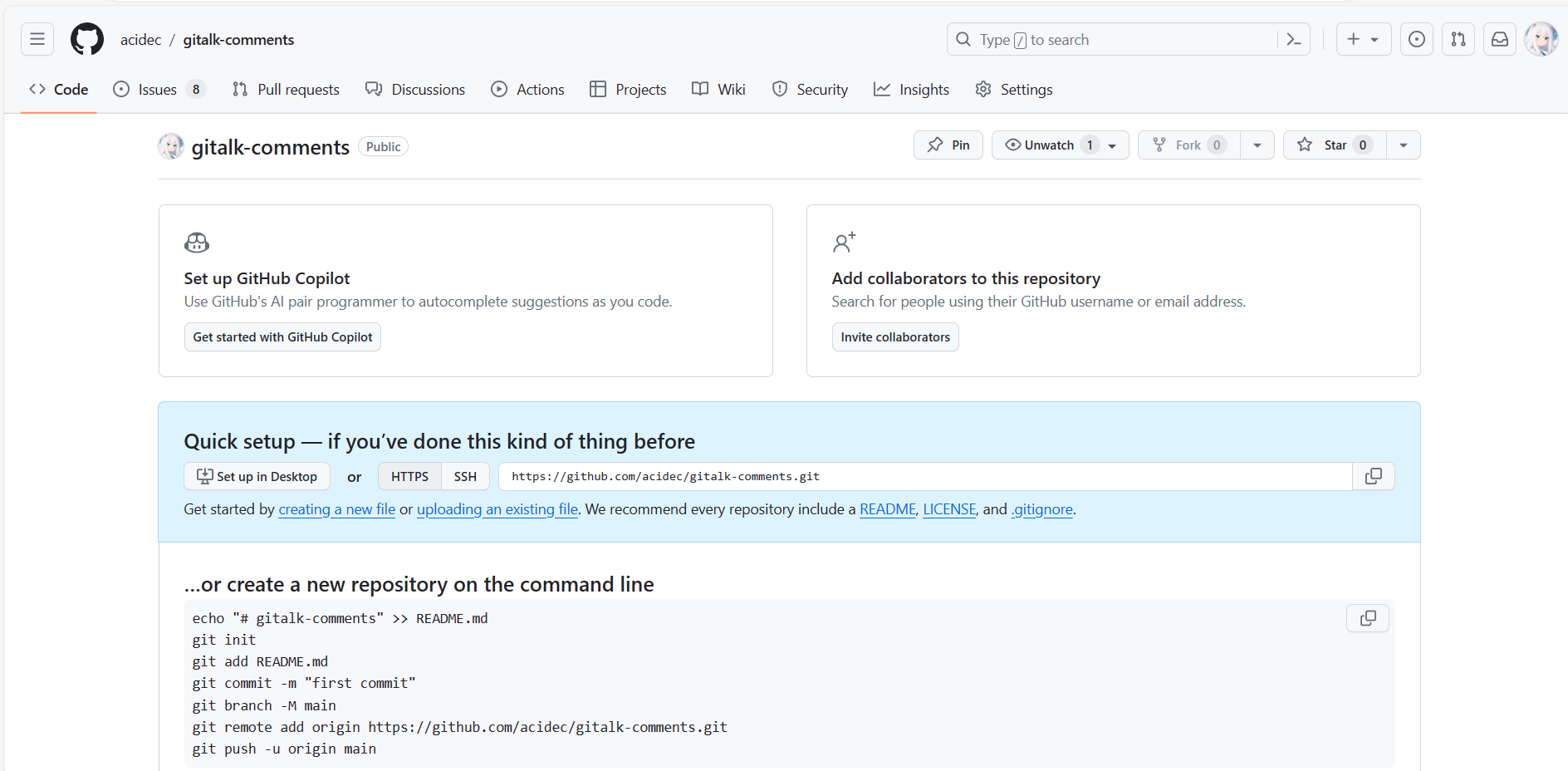Open the hamburger global navigation menu
Image resolution: width=1568 pixels, height=771 pixels.
pos(37,39)
